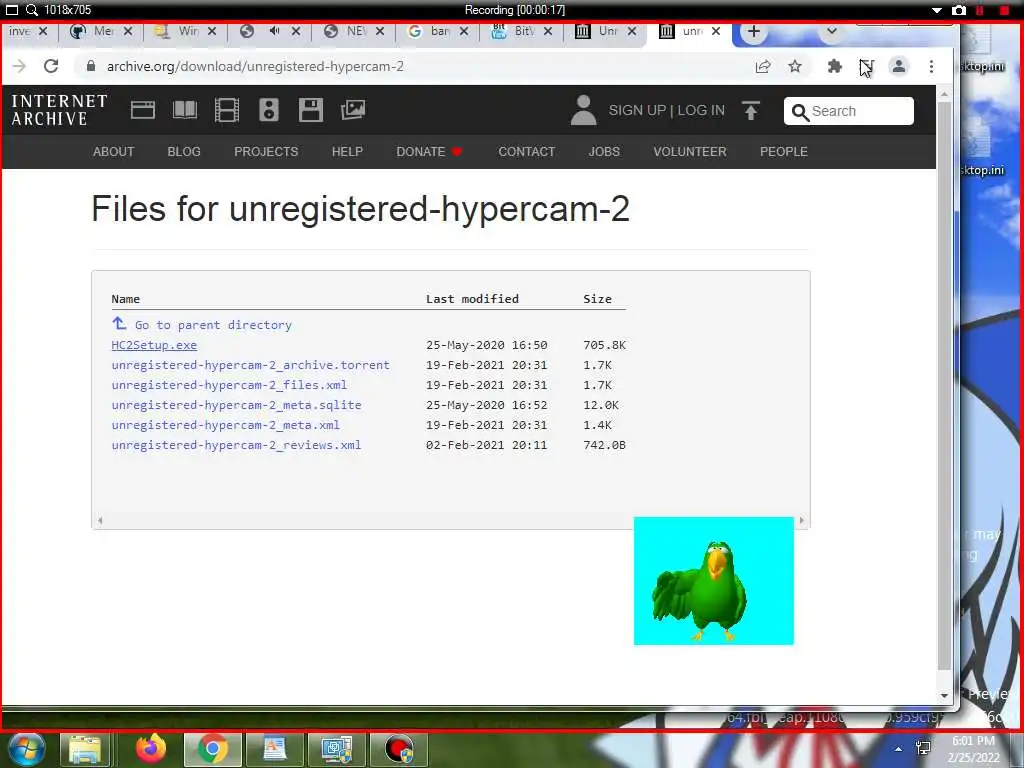Viewport: 1024px width, 768px height.
Task: Click the SIGN UP link
Action: click(x=637, y=110)
